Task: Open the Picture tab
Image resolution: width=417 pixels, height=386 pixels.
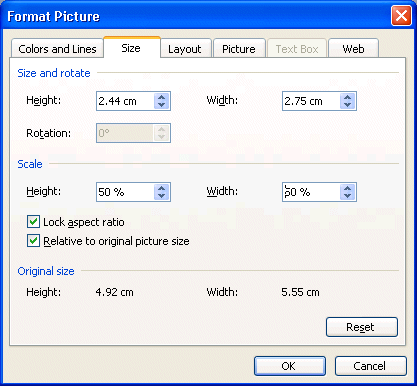Action: (x=239, y=49)
